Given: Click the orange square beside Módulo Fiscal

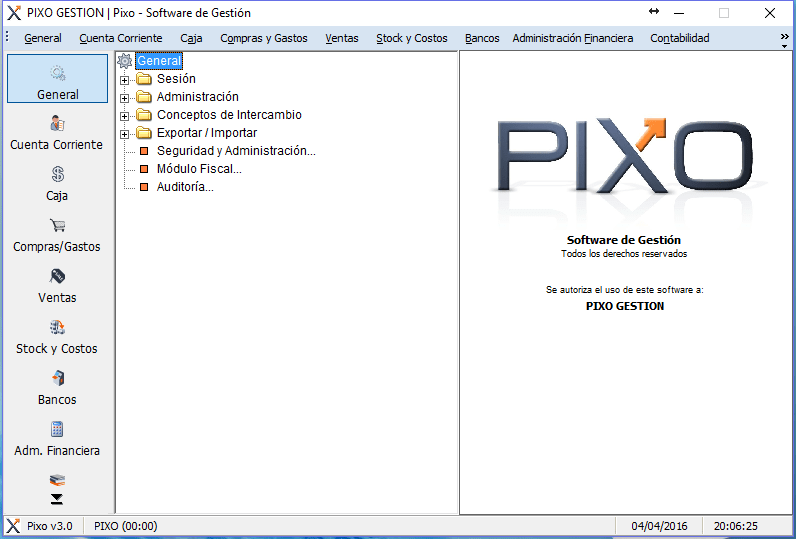Looking at the screenshot, I should [x=144, y=169].
